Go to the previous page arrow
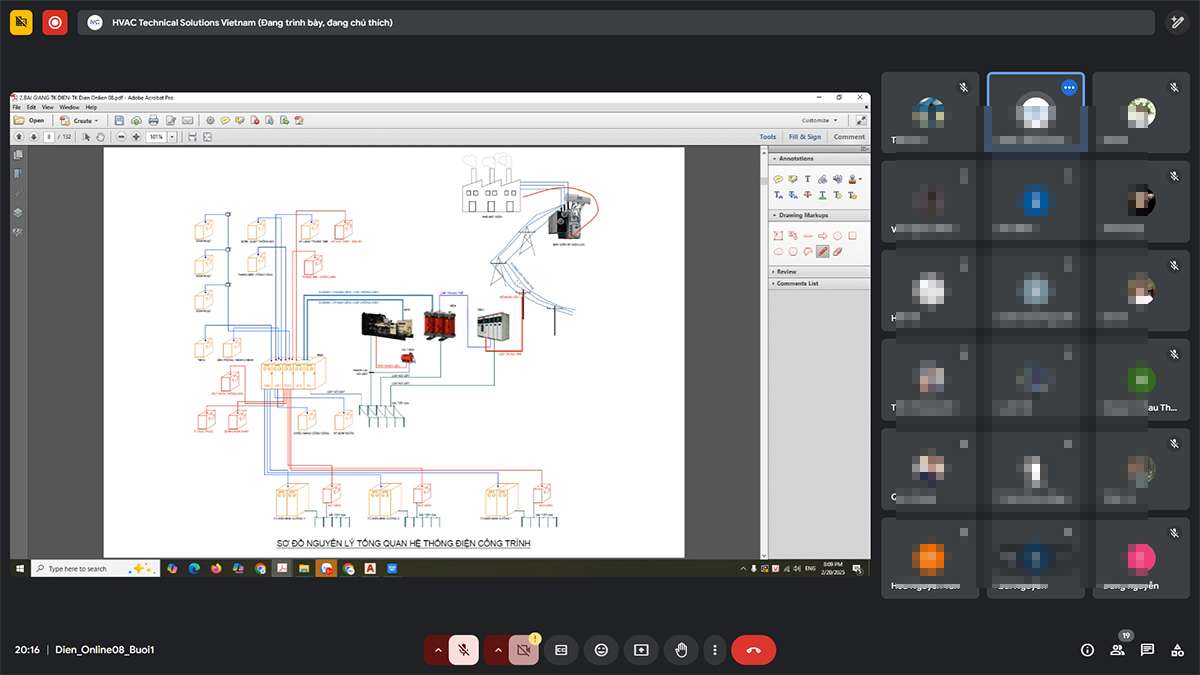Viewport: 1200px width, 675px height. click(19, 136)
